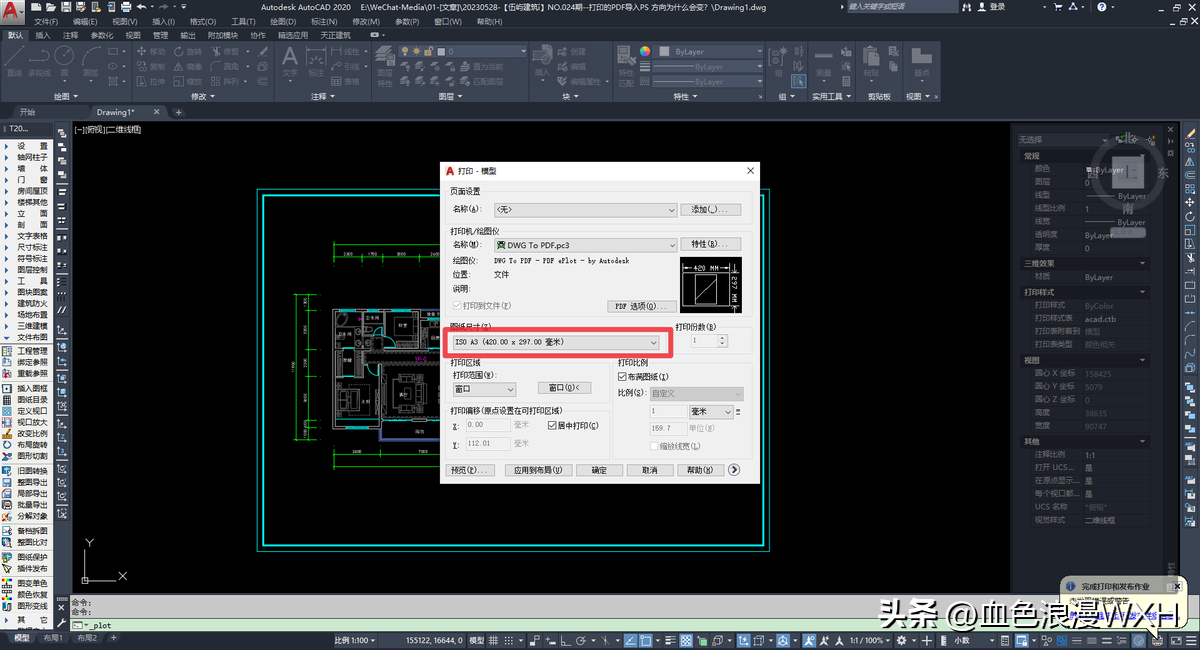Viewport: 1200px width, 650px height.
Task: Select the Circle (圆) tool
Action: 65,60
